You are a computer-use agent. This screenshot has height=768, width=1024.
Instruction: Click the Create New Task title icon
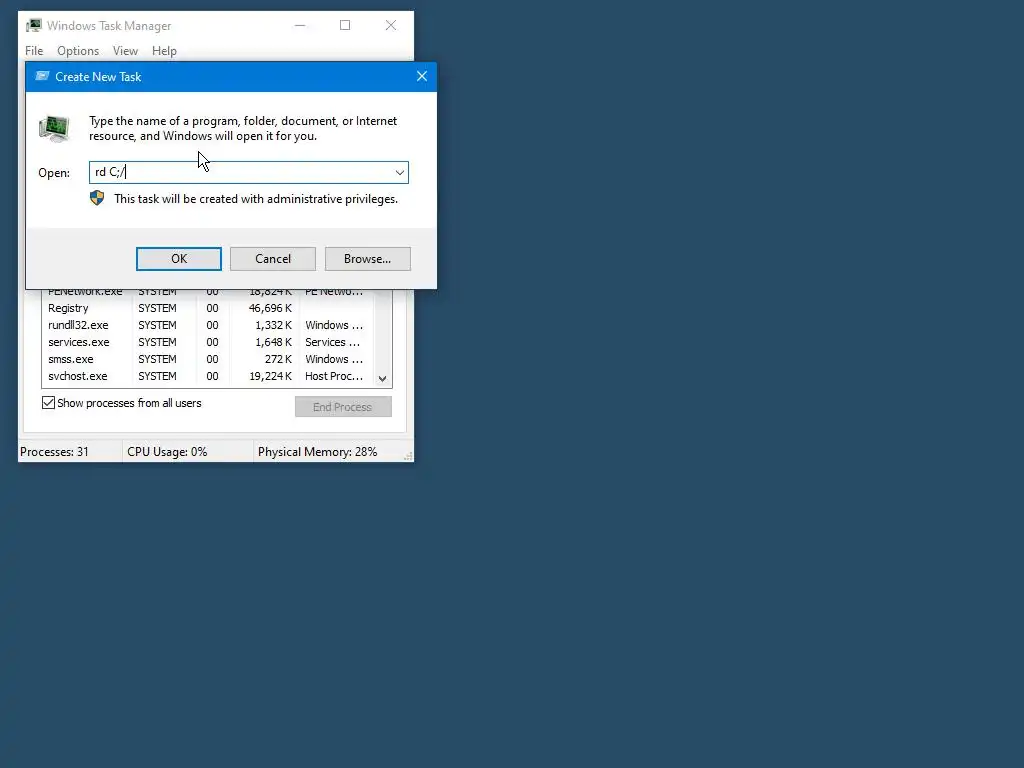coord(42,76)
